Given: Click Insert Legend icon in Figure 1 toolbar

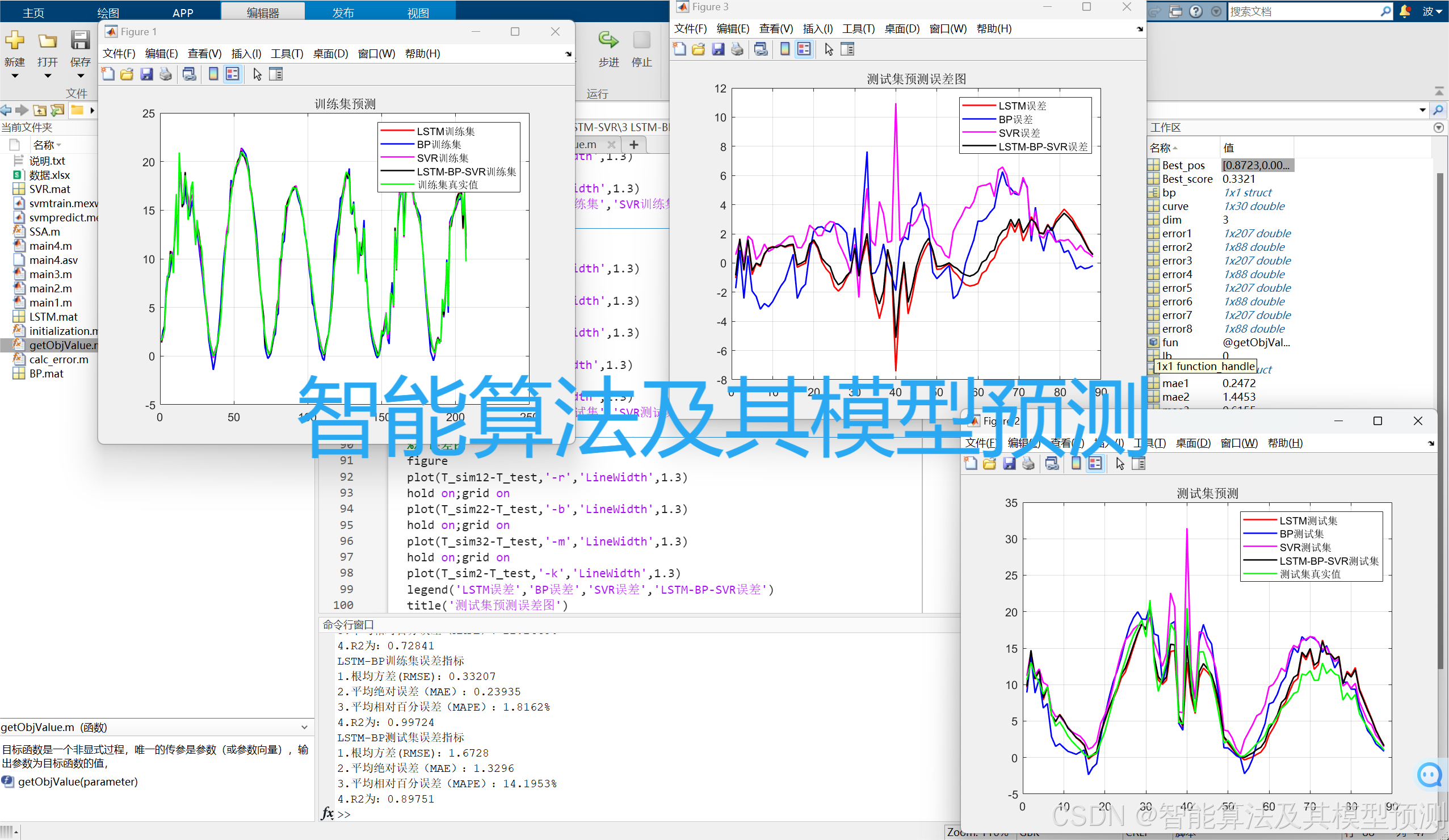Looking at the screenshot, I should click(232, 74).
